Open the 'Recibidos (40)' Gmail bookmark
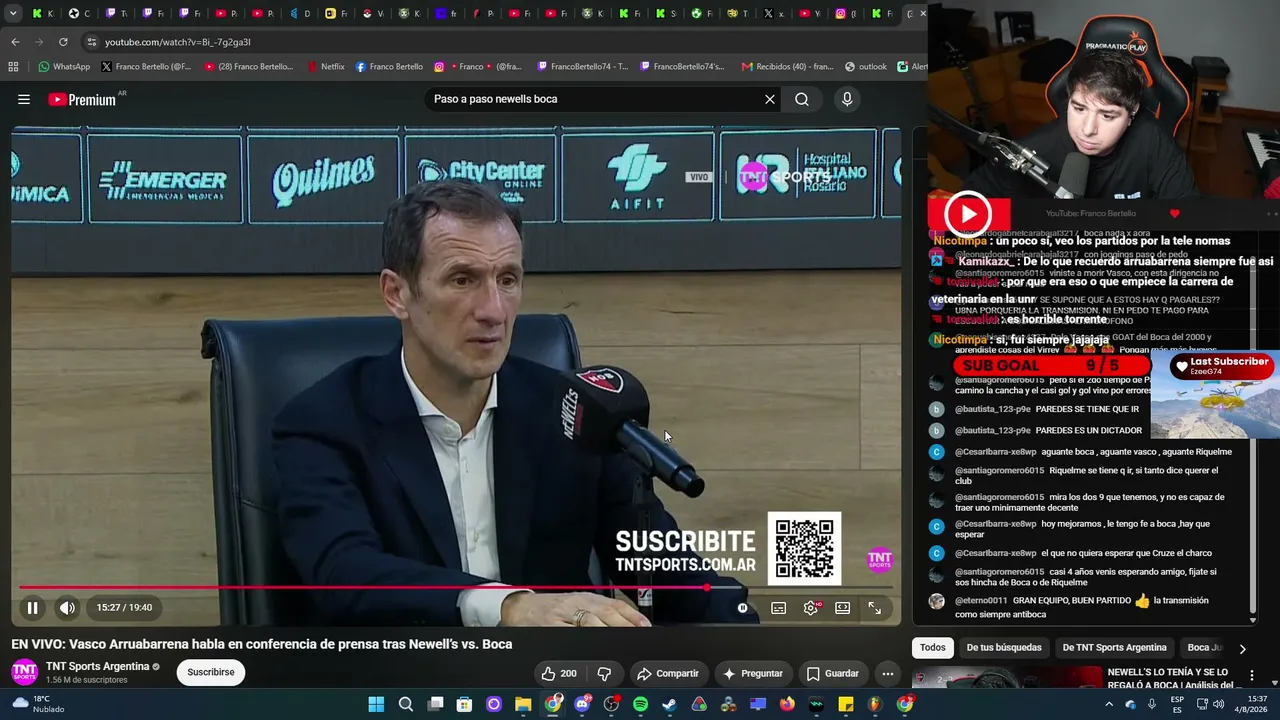Viewport: 1280px width, 720px height. tap(787, 67)
